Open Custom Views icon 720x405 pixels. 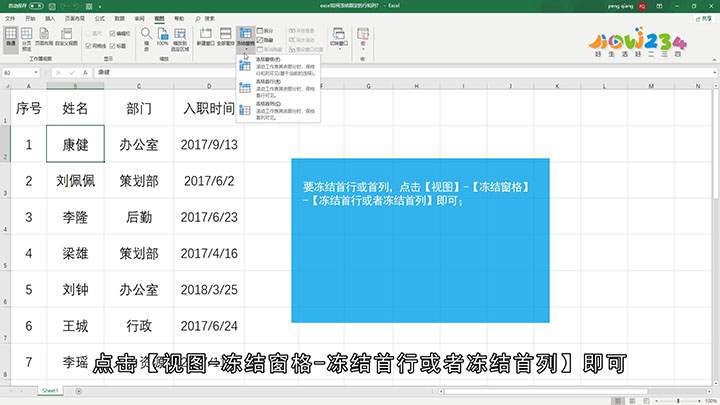coord(67,37)
